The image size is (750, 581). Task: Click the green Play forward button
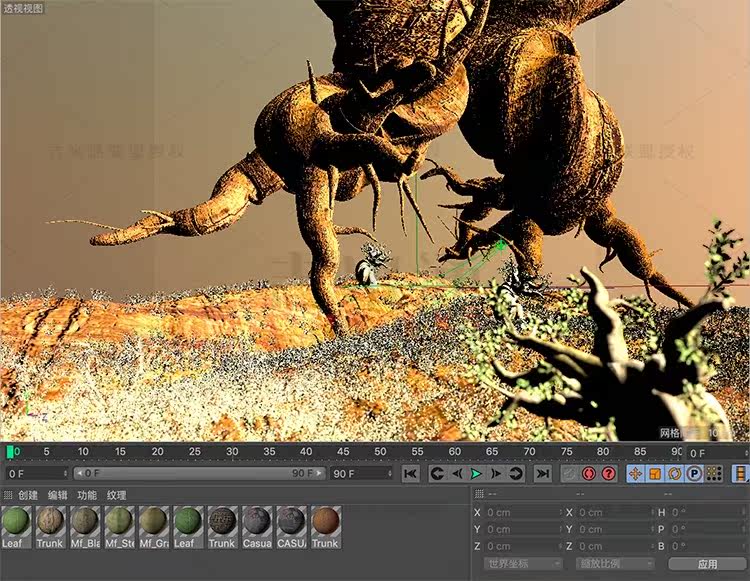(x=476, y=473)
